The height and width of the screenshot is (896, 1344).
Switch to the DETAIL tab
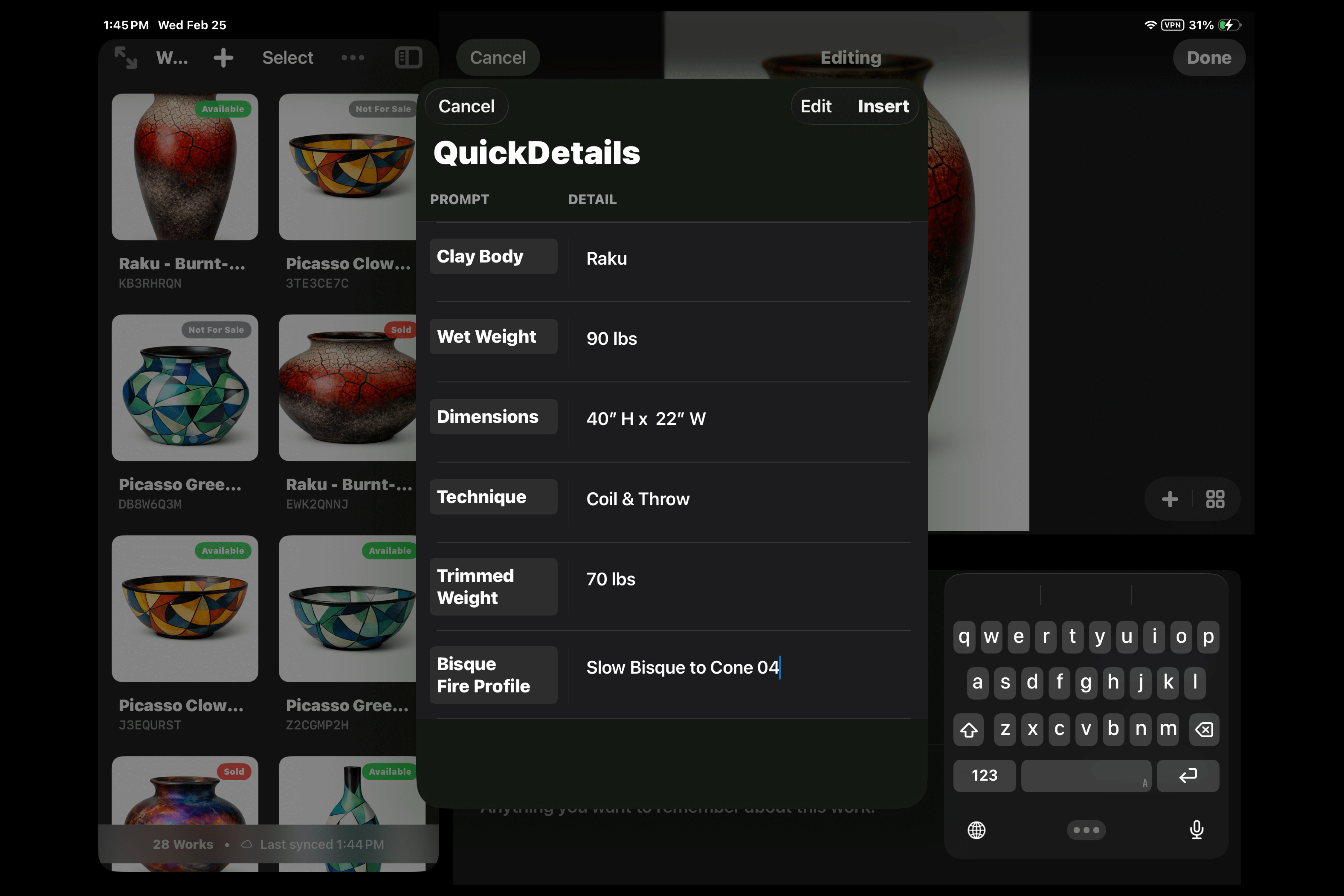click(592, 199)
